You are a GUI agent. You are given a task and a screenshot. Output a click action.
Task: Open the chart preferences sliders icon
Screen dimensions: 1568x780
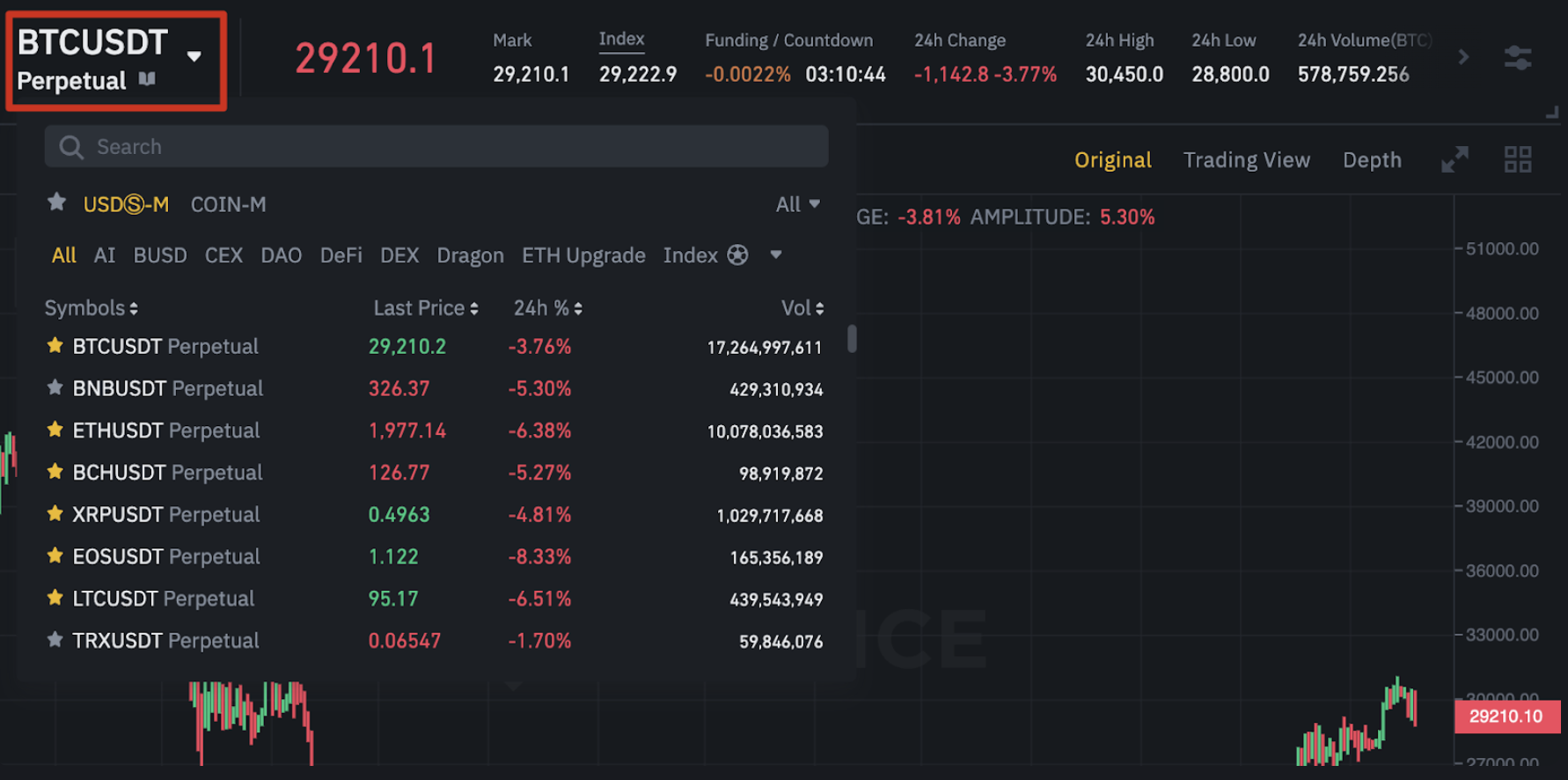pyautogui.click(x=1517, y=58)
